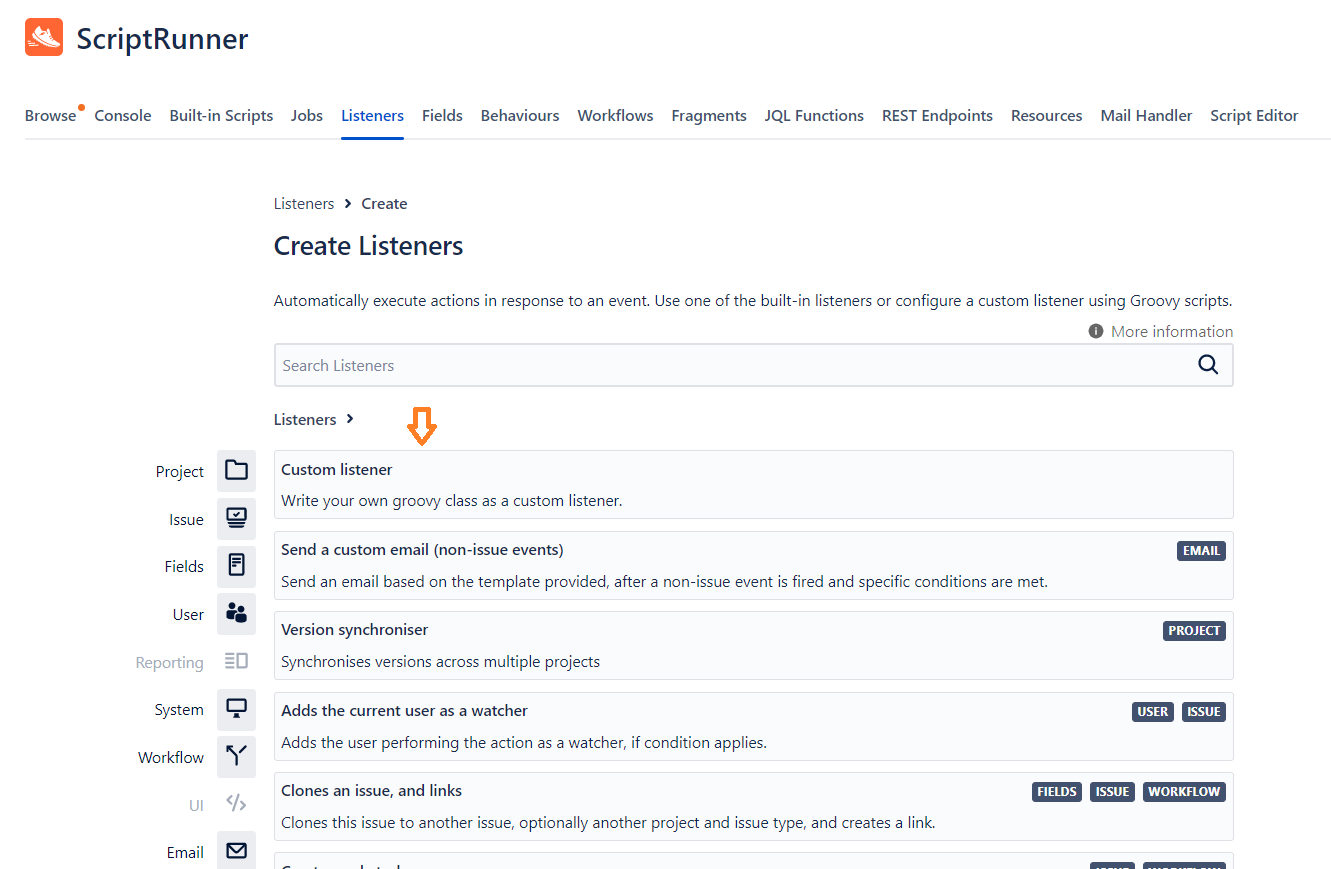Click the More information info icon
Image resolution: width=1331 pixels, height=869 pixels.
(1096, 331)
